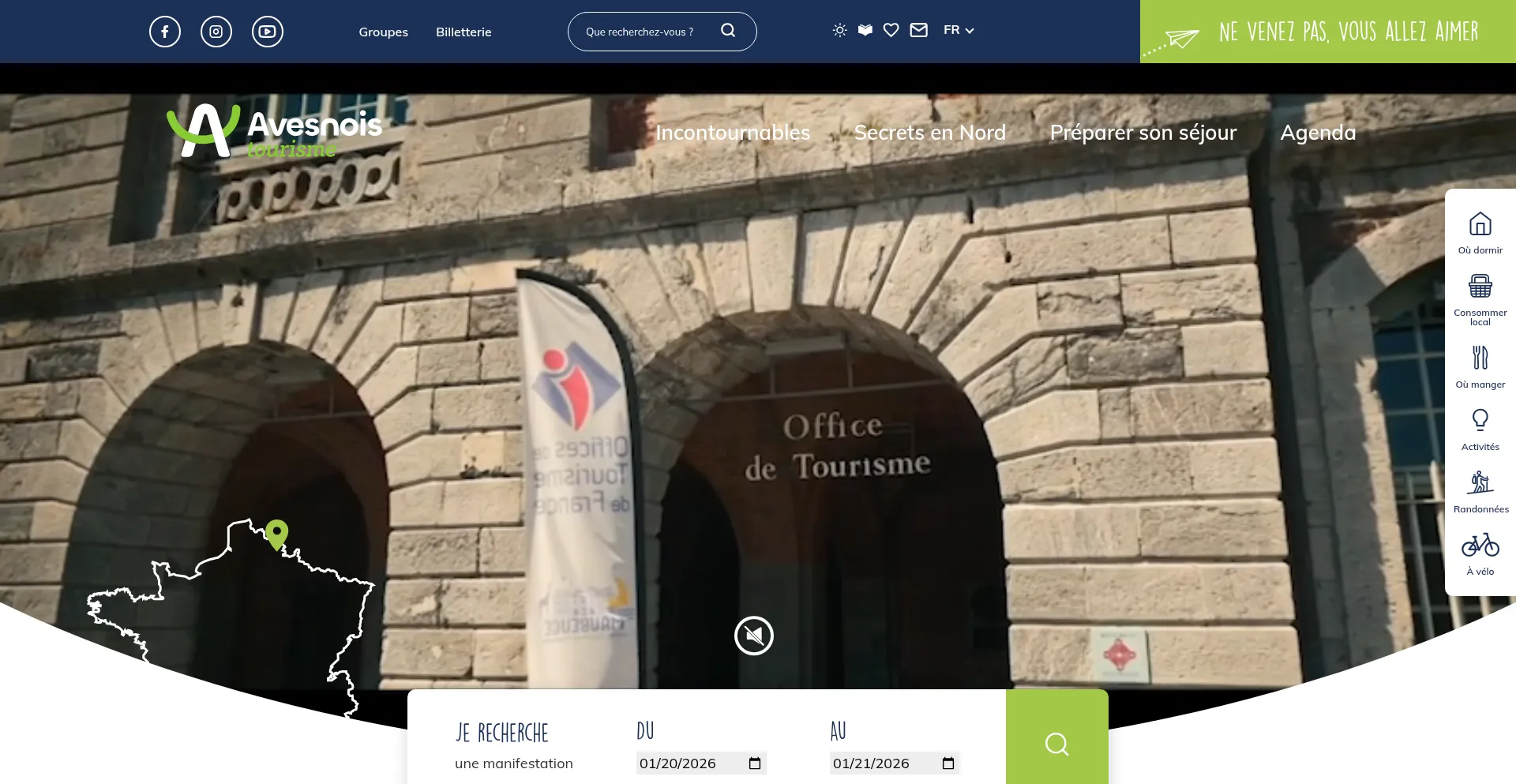The width and height of the screenshot is (1516, 784).
Task: Go to Avesnois tourisme logo homepage
Action: click(x=275, y=131)
